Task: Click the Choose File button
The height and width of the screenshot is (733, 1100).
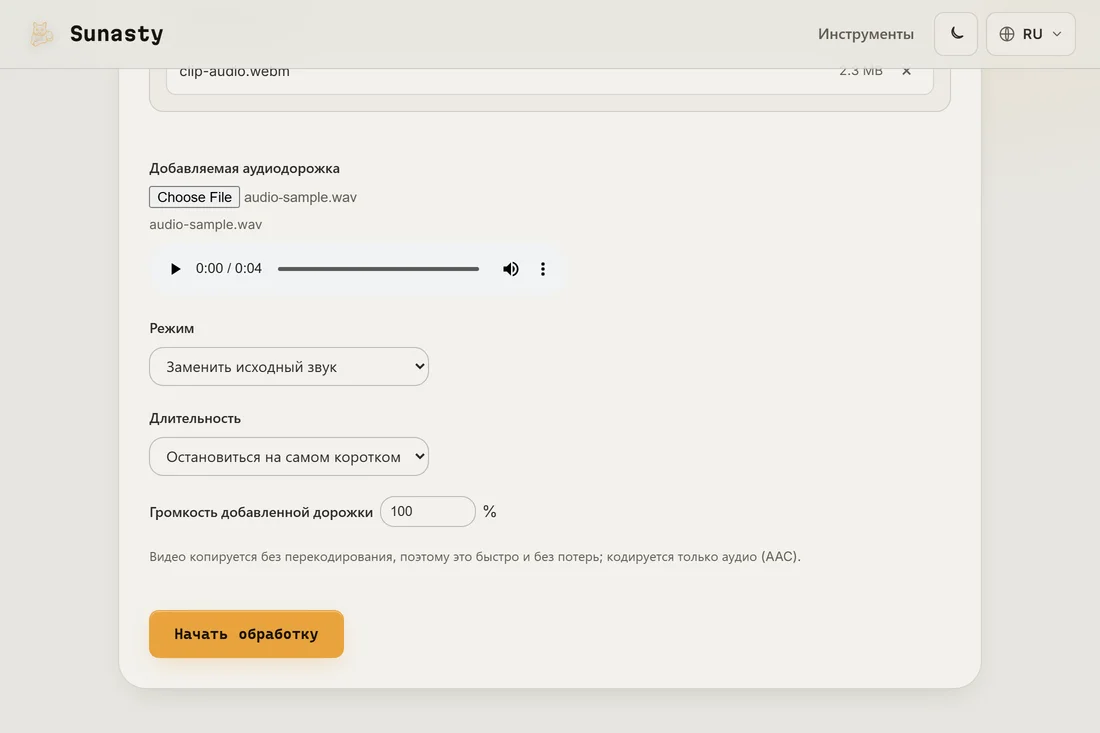Action: coord(194,197)
